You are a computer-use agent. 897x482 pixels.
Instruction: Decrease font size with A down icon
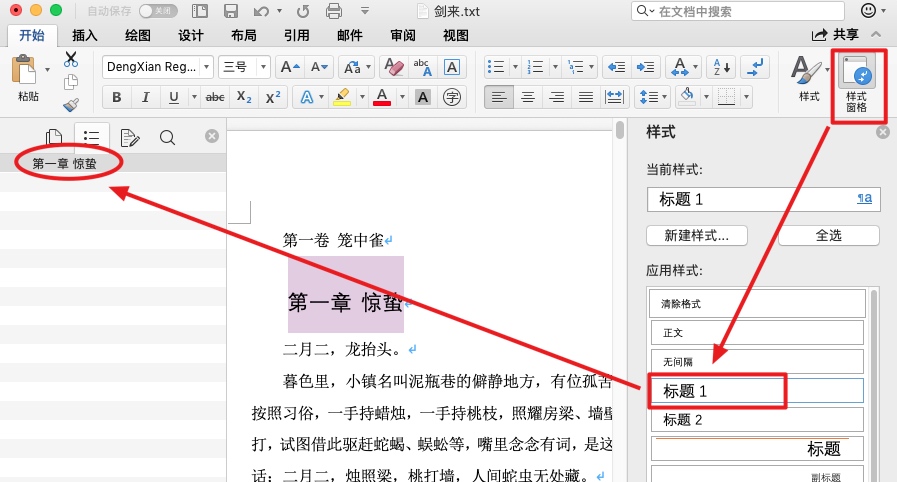click(x=319, y=67)
